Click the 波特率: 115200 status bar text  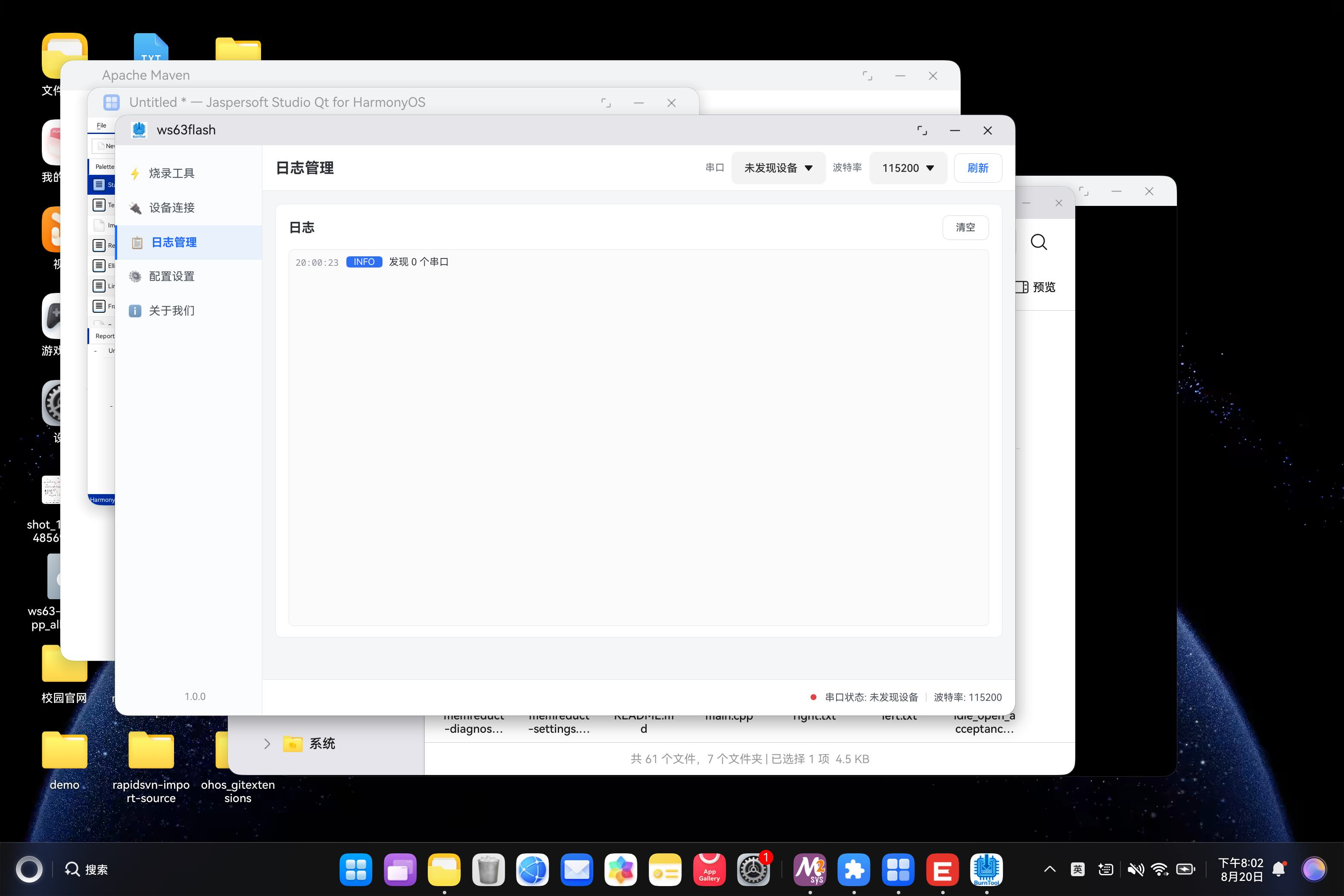968,697
